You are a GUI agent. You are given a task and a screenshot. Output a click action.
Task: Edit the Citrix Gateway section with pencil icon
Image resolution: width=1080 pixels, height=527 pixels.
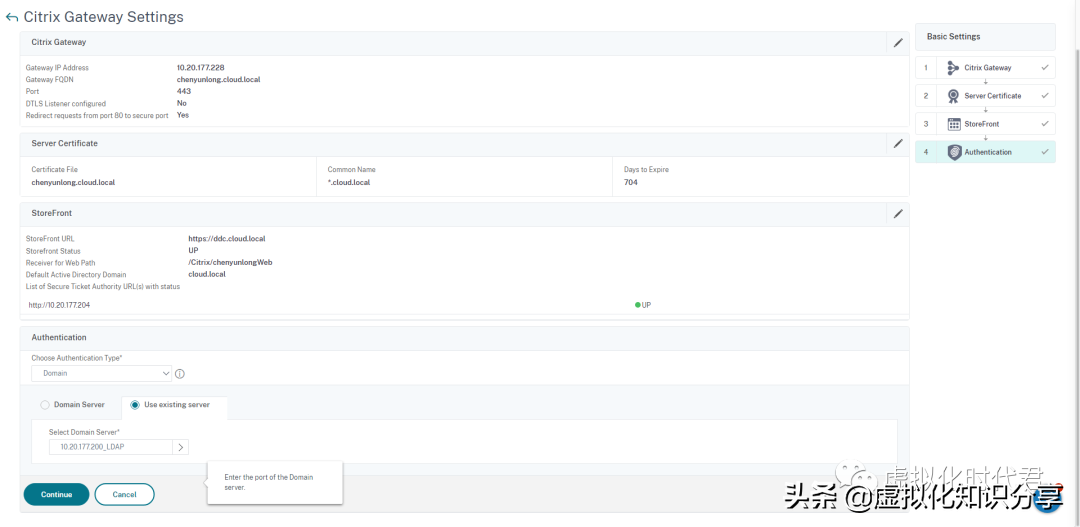click(x=897, y=43)
